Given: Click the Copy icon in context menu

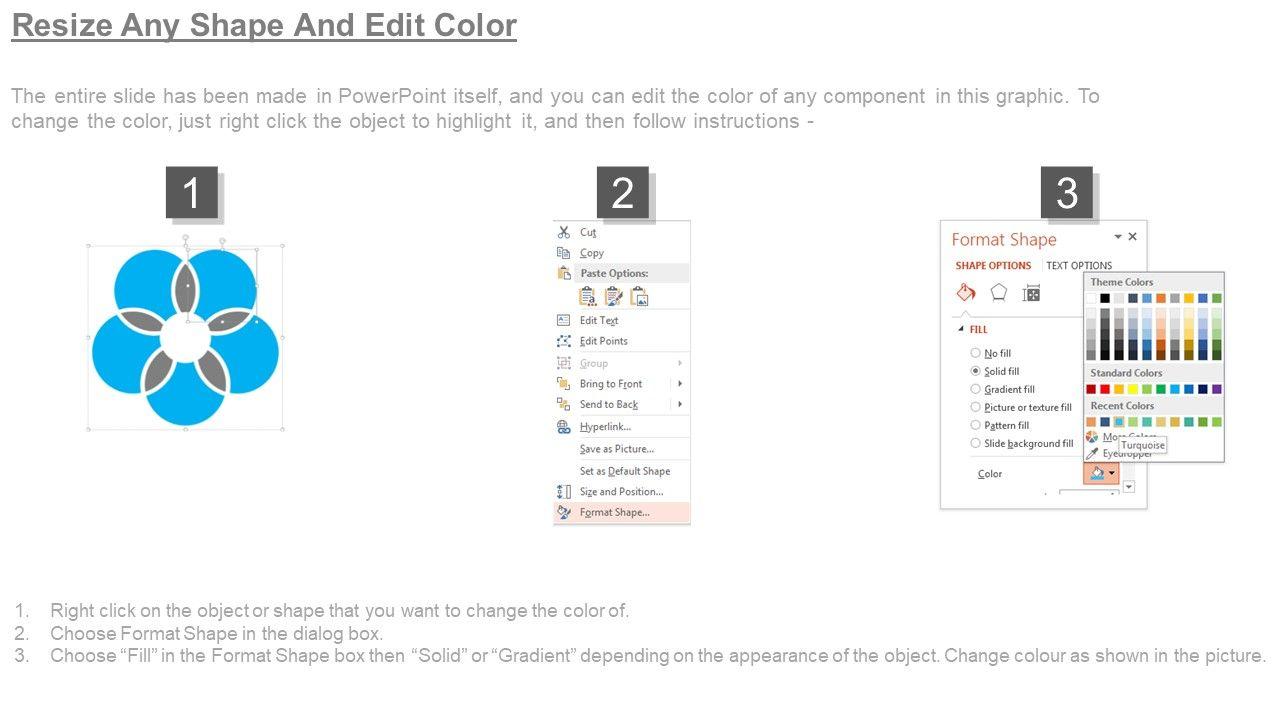Looking at the screenshot, I should click(x=563, y=253).
